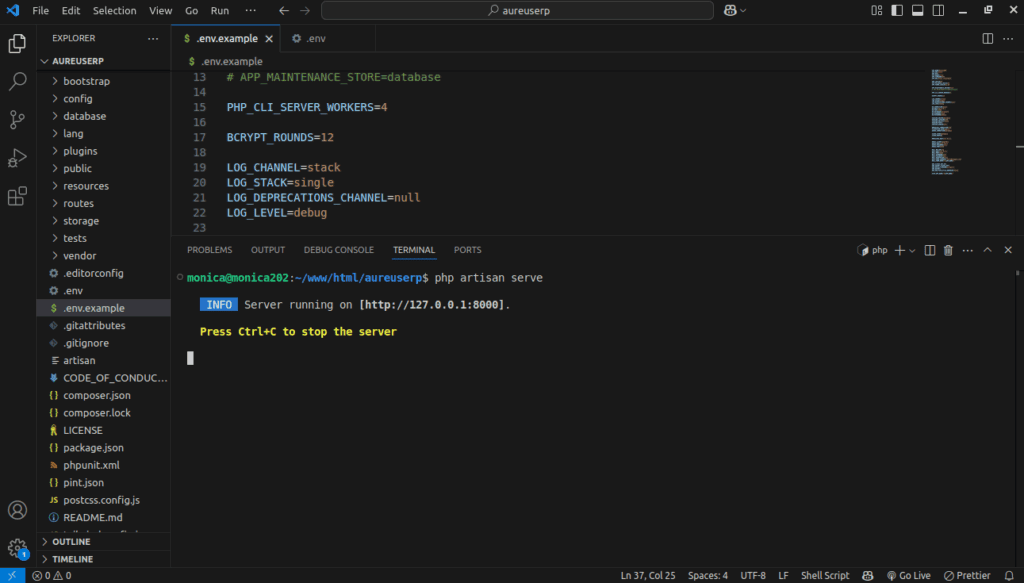Open the Search view in activity bar

click(18, 81)
